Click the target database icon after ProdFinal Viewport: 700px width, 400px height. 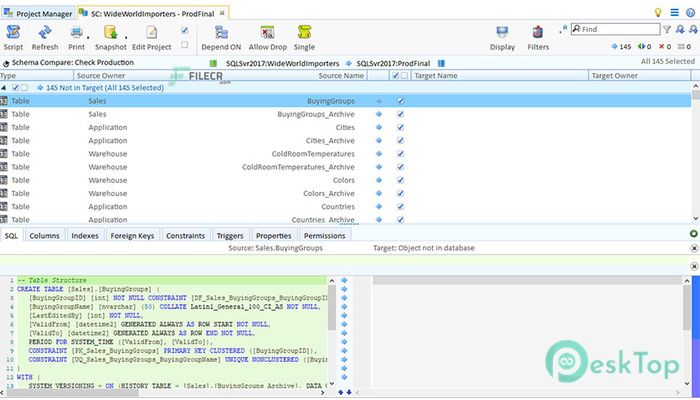pyautogui.click(x=441, y=63)
